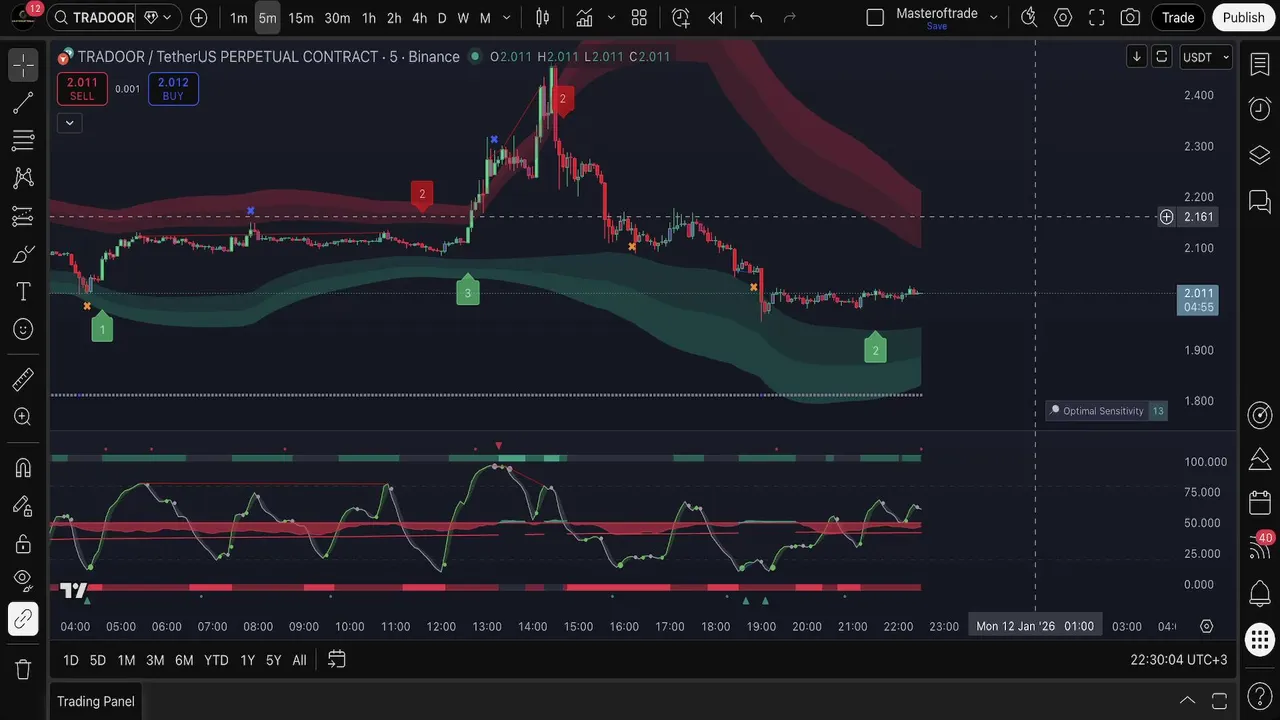Select the crosshair cursor tool

coord(23,65)
